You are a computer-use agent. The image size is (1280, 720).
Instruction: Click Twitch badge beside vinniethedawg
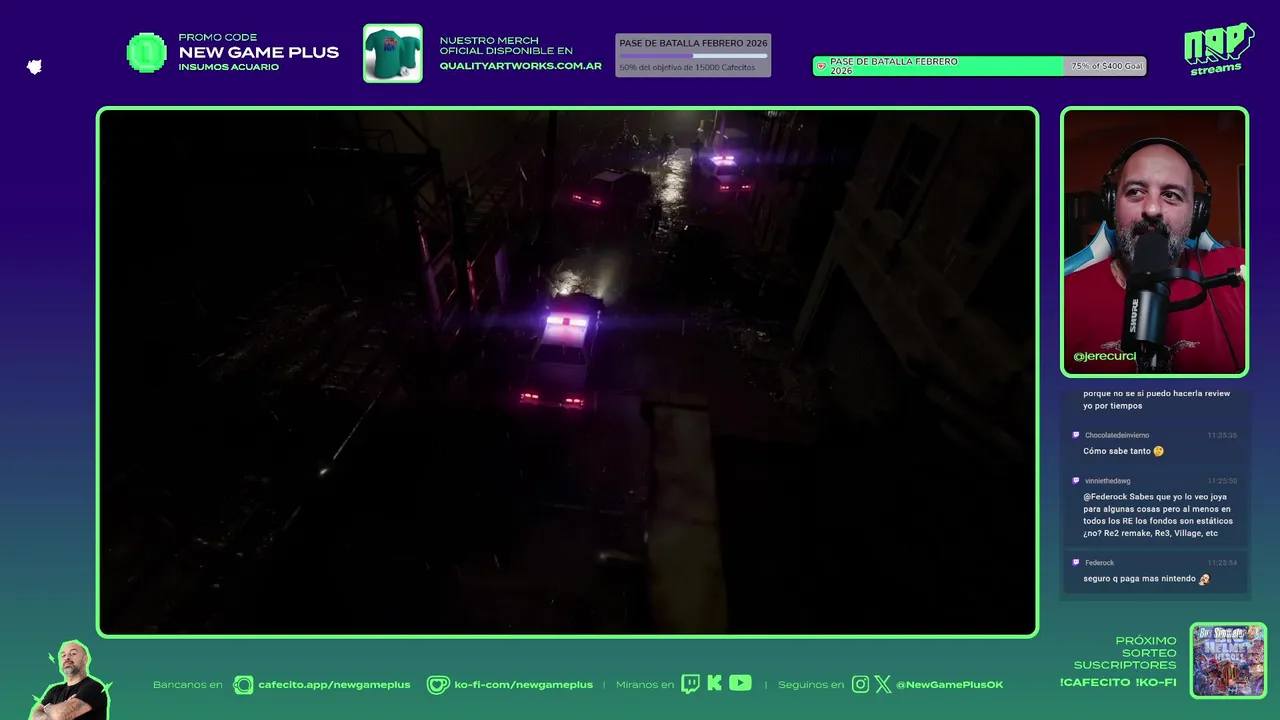[1076, 481]
